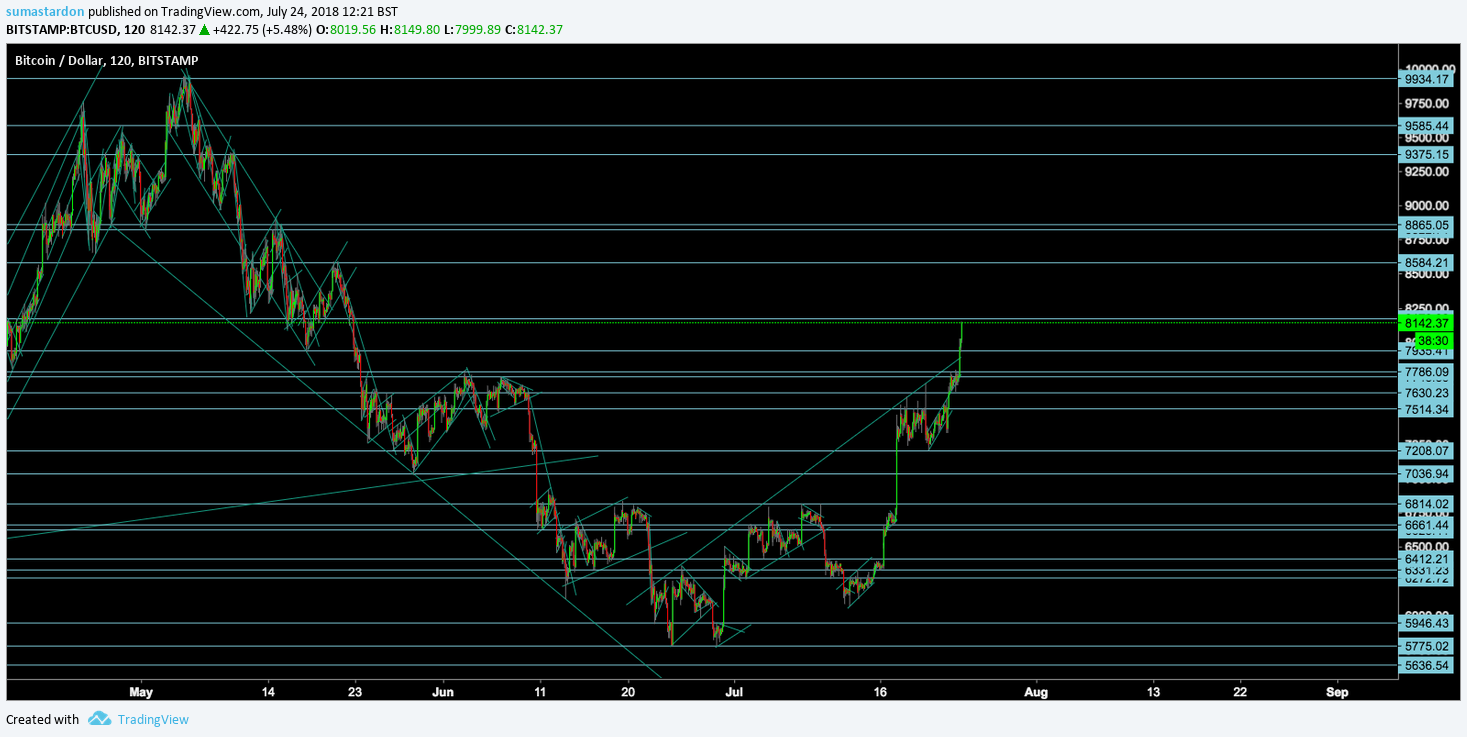Select the 8865.05 price level label
1467x737 pixels.
click(1427, 225)
